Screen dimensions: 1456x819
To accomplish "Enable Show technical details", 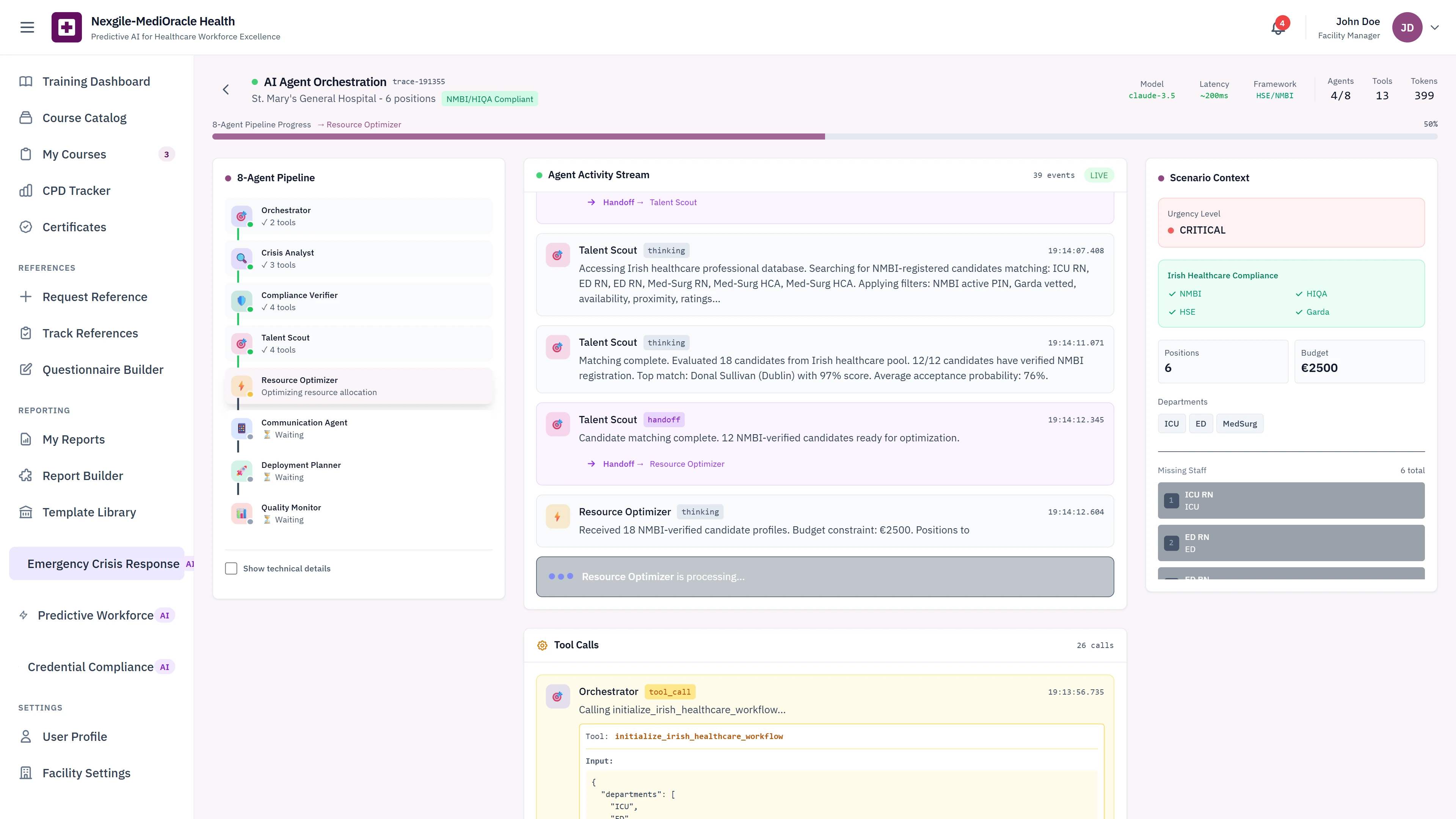I will [x=231, y=568].
